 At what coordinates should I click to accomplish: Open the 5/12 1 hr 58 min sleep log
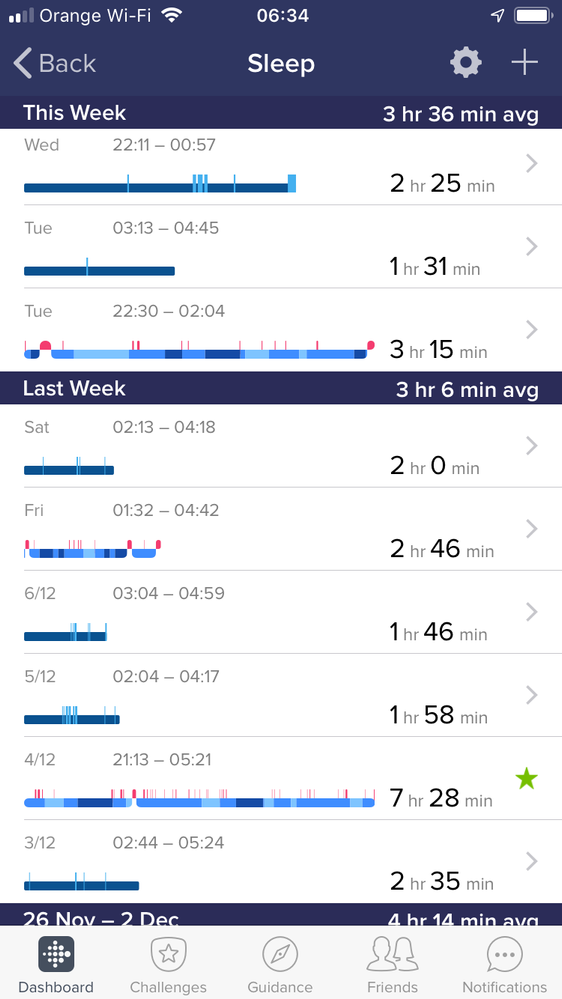click(281, 695)
